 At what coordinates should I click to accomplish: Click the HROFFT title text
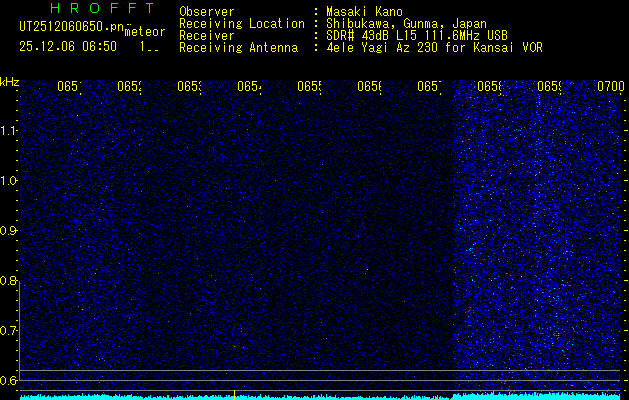pos(103,8)
